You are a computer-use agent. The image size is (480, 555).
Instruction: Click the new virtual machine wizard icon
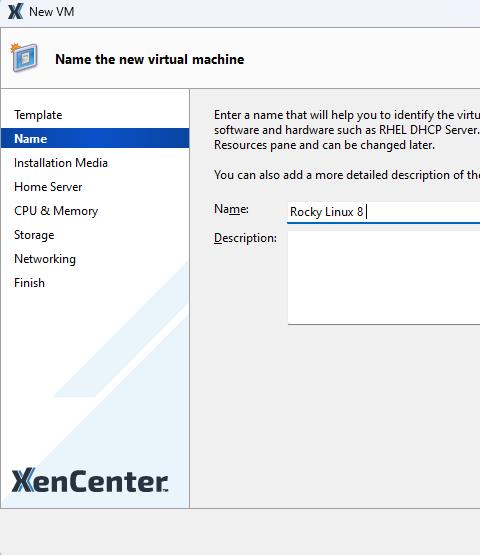coord(24,57)
